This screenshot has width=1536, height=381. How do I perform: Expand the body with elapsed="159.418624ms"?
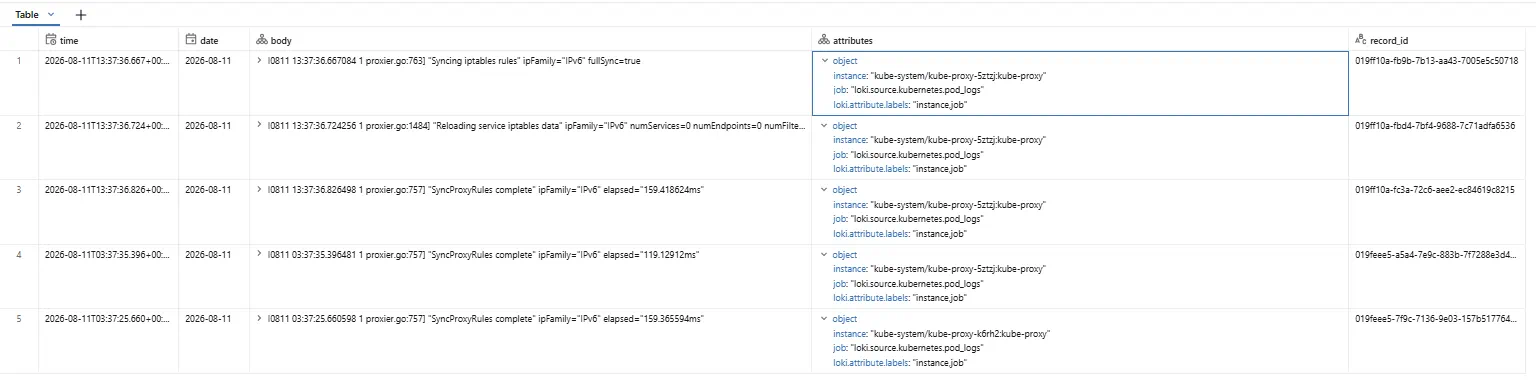260,190
